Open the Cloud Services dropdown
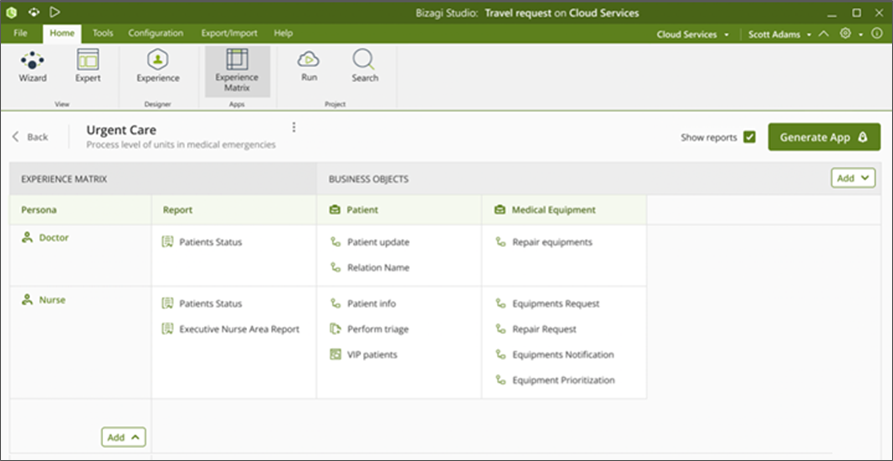 (693, 34)
